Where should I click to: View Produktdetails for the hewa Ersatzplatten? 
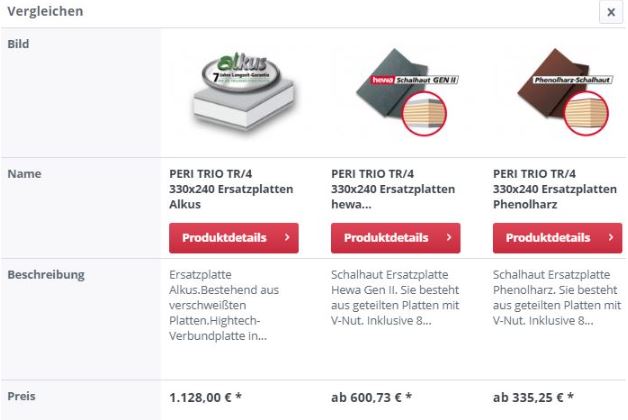pyautogui.click(x=396, y=238)
